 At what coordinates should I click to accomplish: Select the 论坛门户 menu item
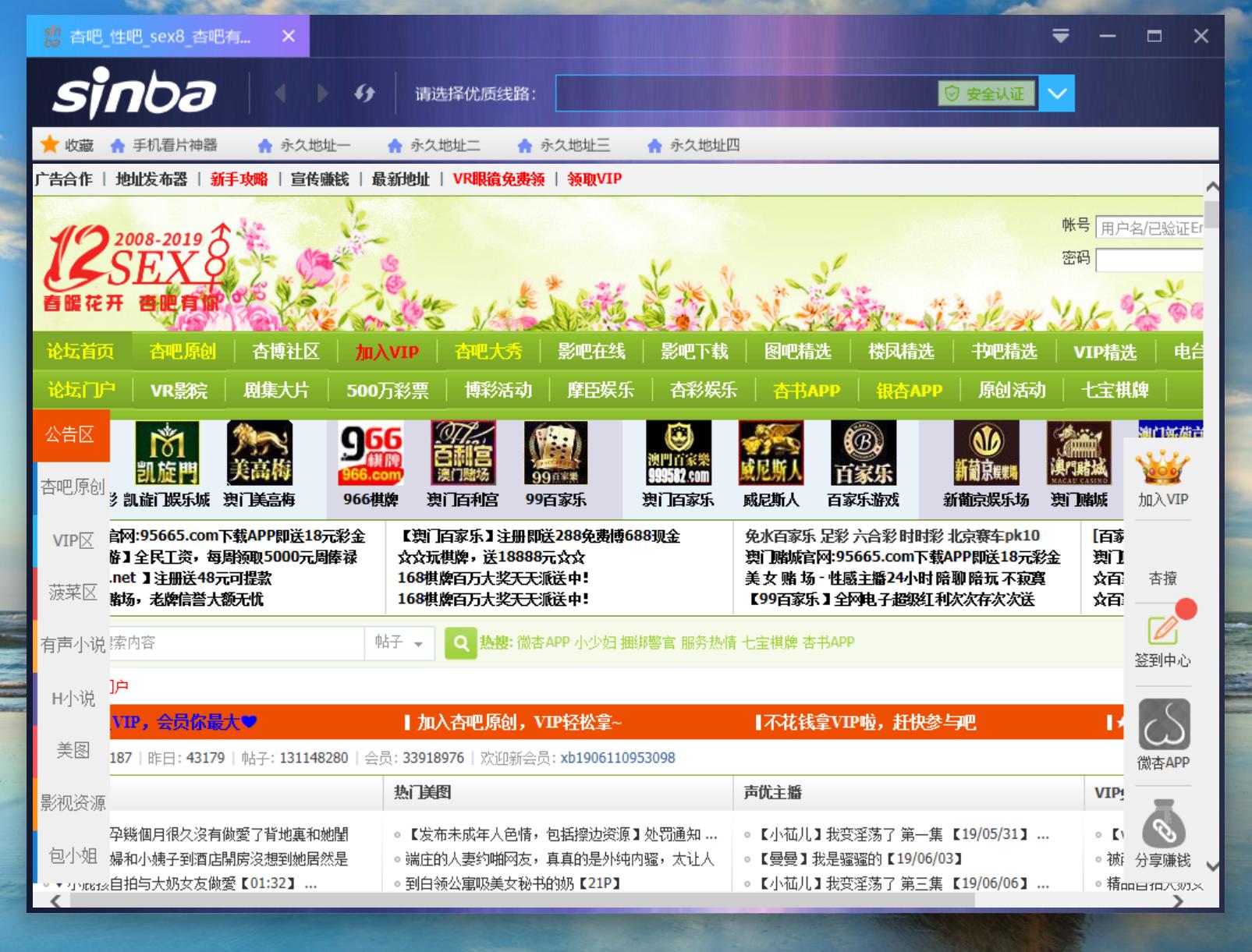tap(81, 390)
